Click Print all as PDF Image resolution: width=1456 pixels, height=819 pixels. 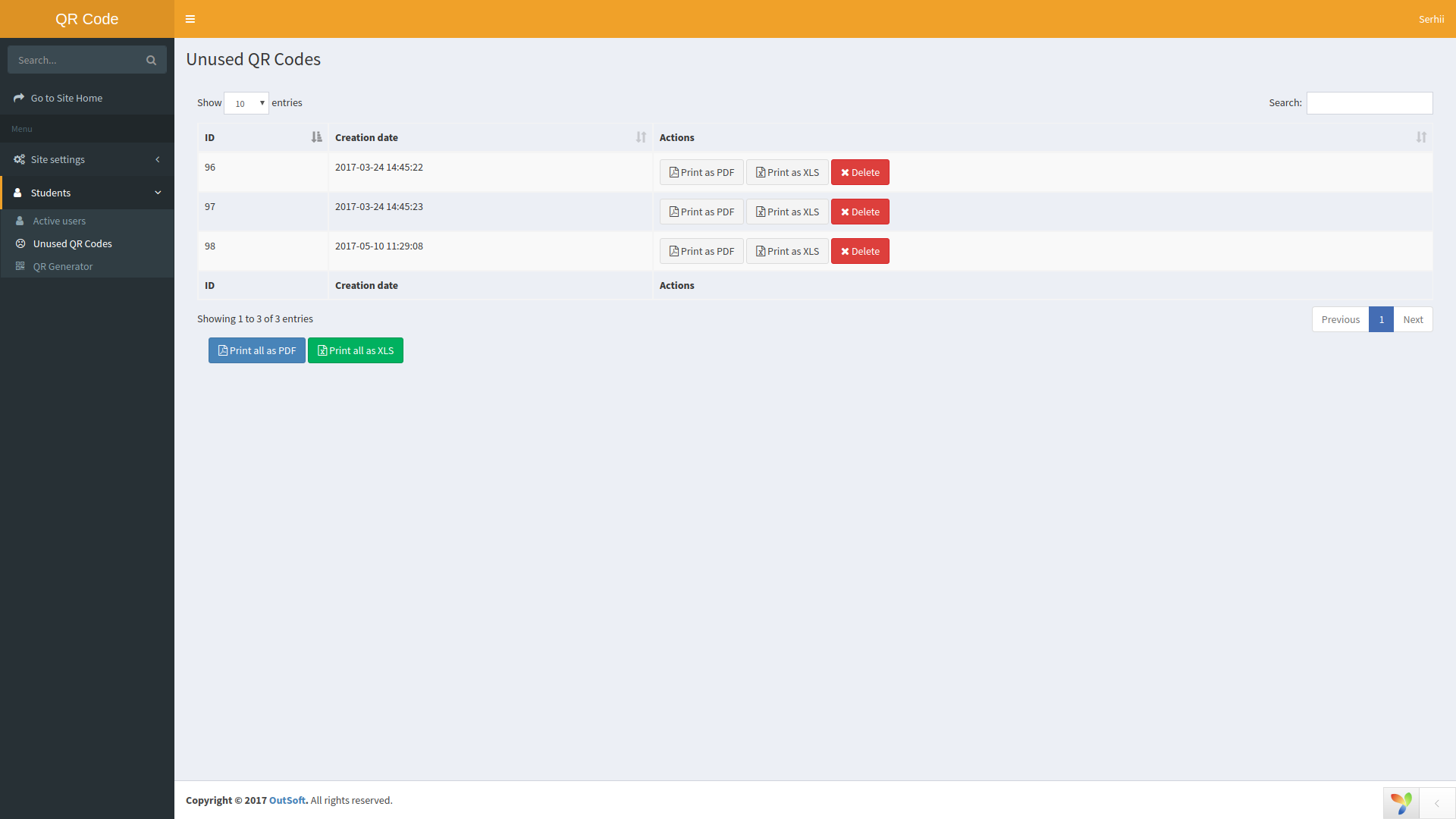pyautogui.click(x=257, y=350)
